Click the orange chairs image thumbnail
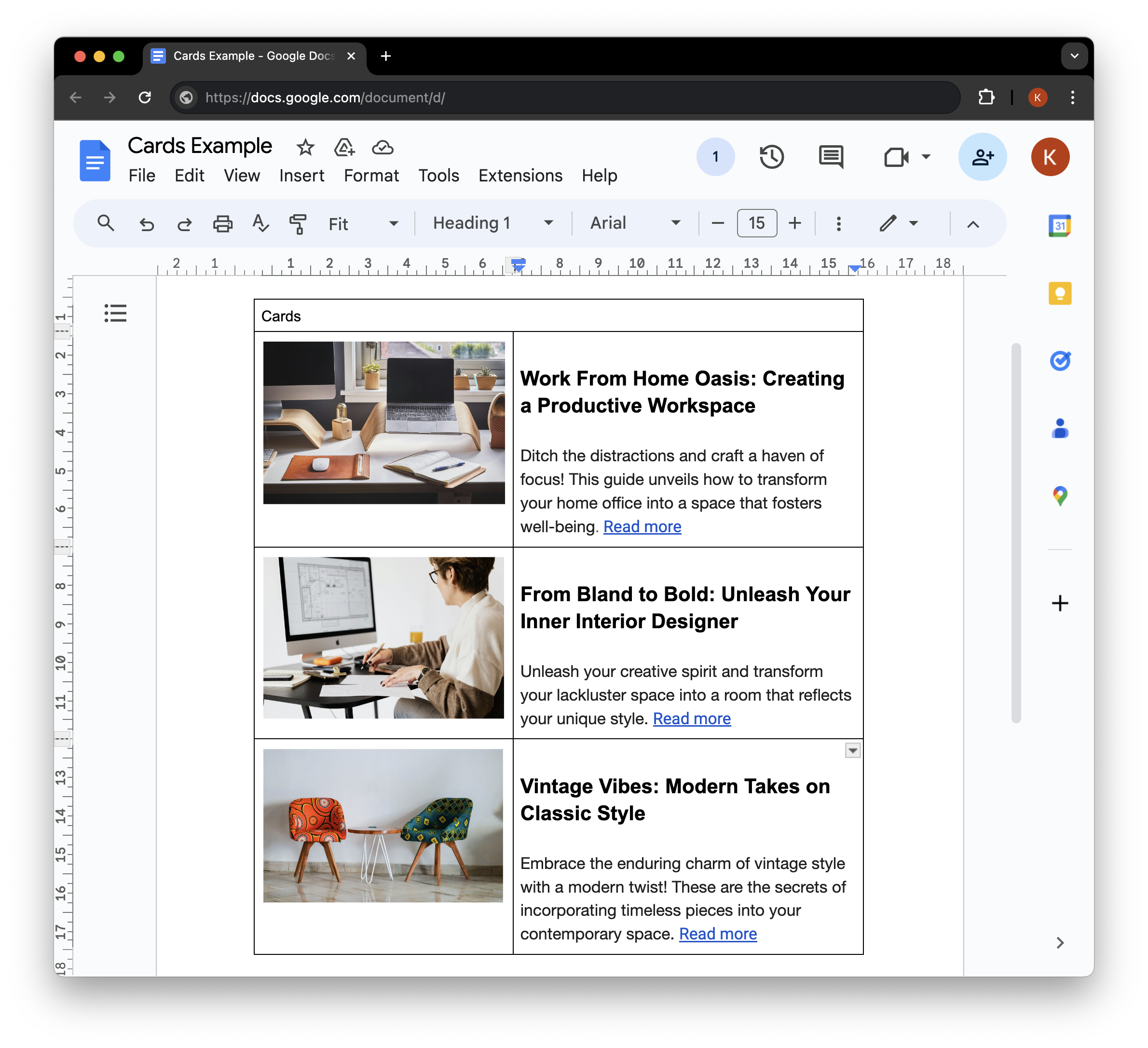The image size is (1148, 1048). click(x=383, y=825)
